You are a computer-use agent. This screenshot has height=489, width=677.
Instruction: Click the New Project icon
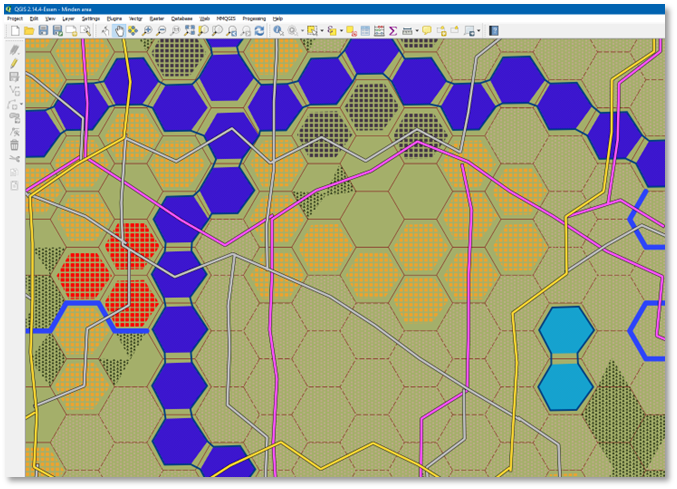click(14, 31)
